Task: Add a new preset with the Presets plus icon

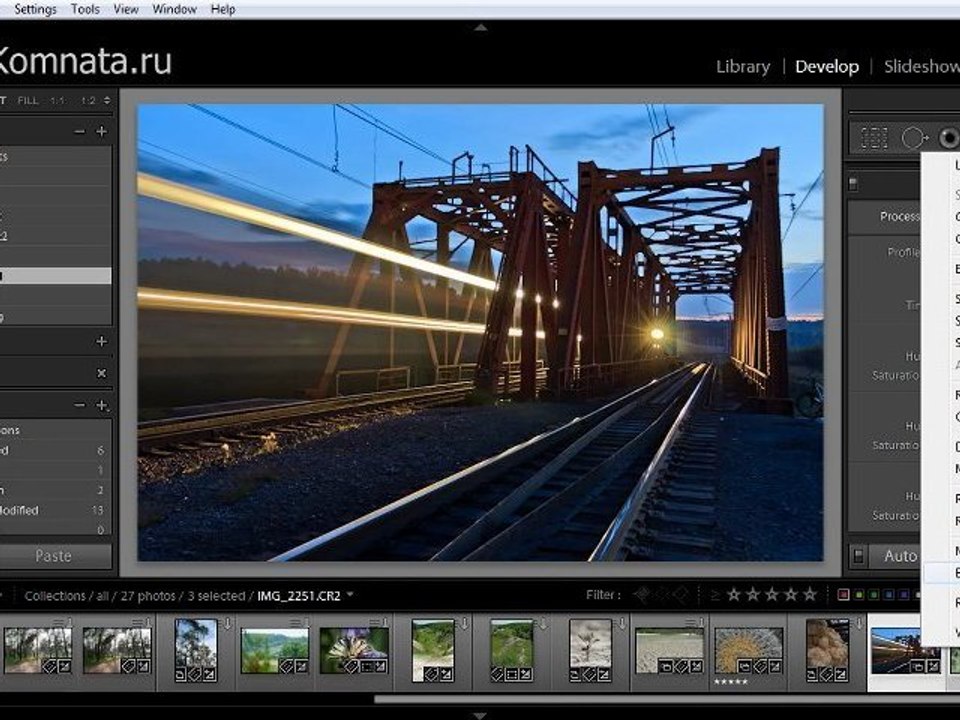Action: (102, 131)
